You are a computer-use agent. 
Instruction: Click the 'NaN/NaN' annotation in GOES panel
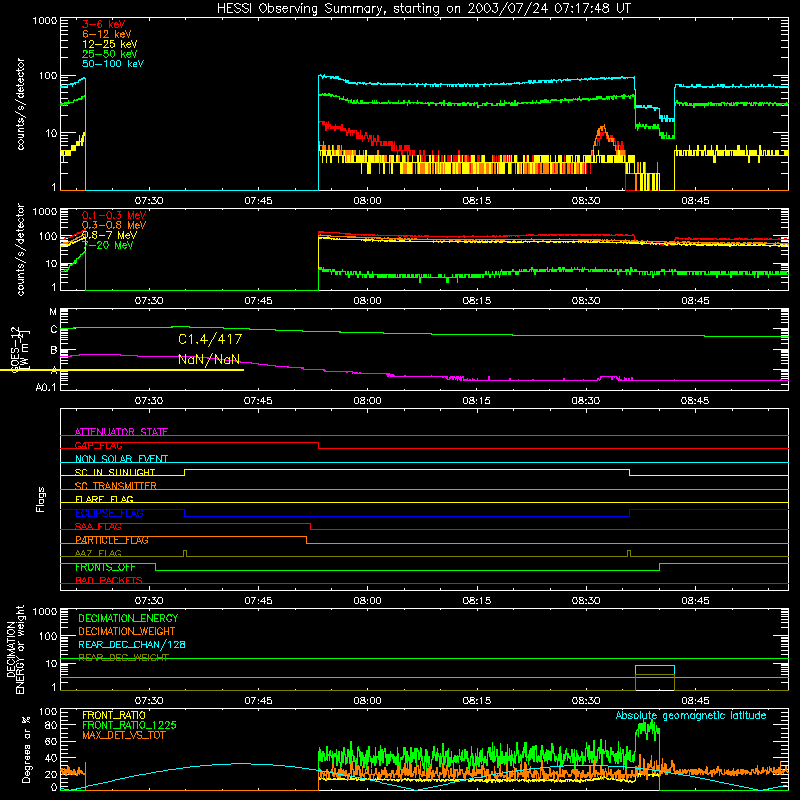tap(209, 359)
